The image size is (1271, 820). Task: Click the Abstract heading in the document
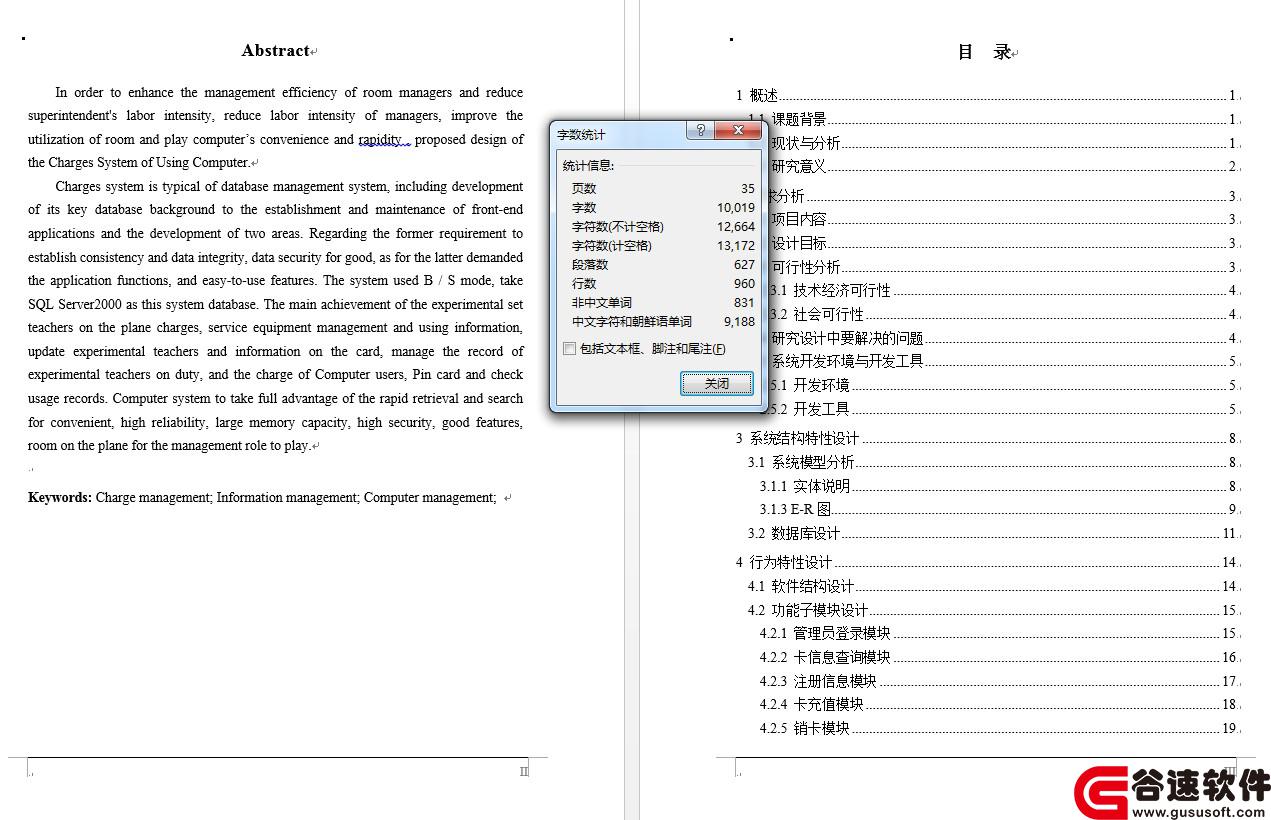276,50
